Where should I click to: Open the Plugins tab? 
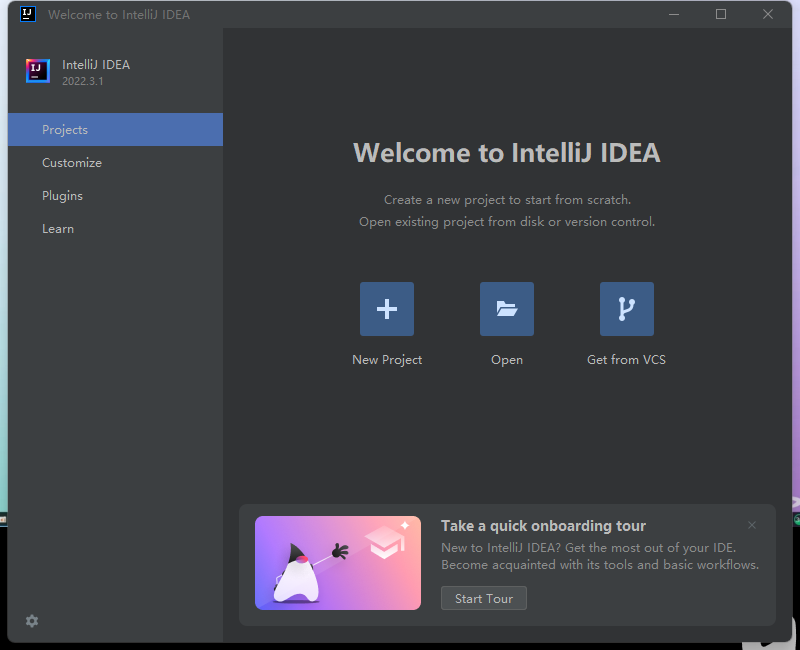(x=115, y=196)
